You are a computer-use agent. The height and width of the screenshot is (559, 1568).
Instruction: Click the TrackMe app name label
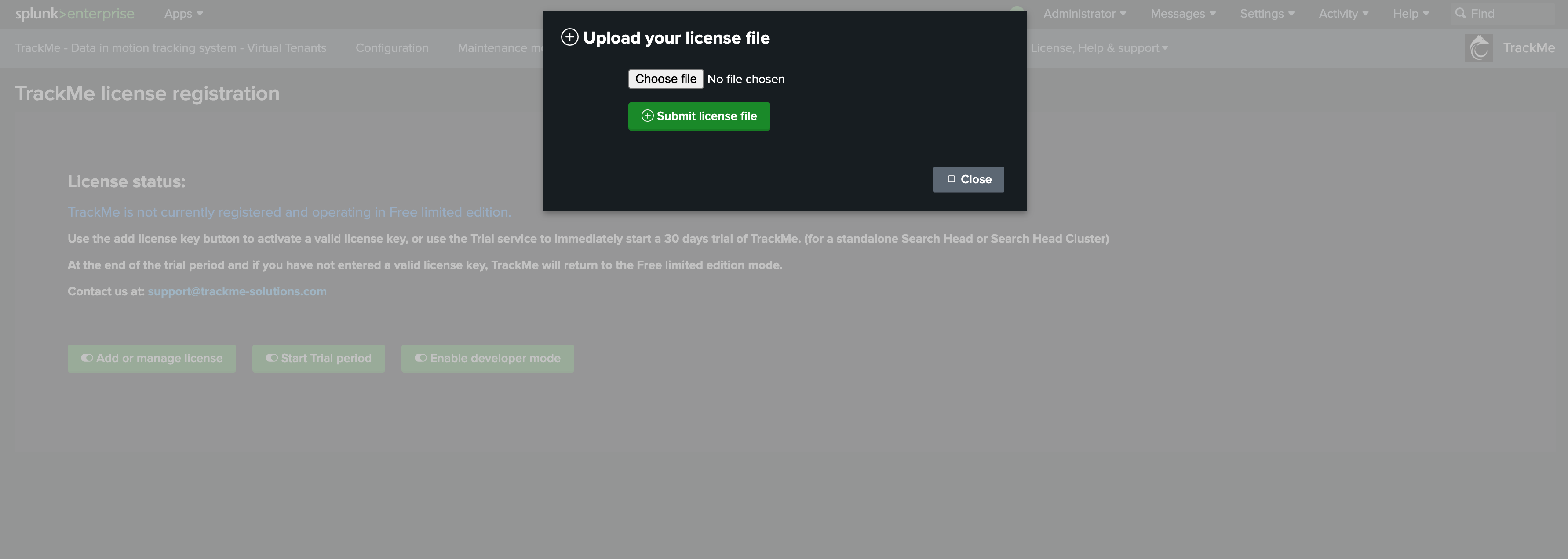click(1529, 48)
